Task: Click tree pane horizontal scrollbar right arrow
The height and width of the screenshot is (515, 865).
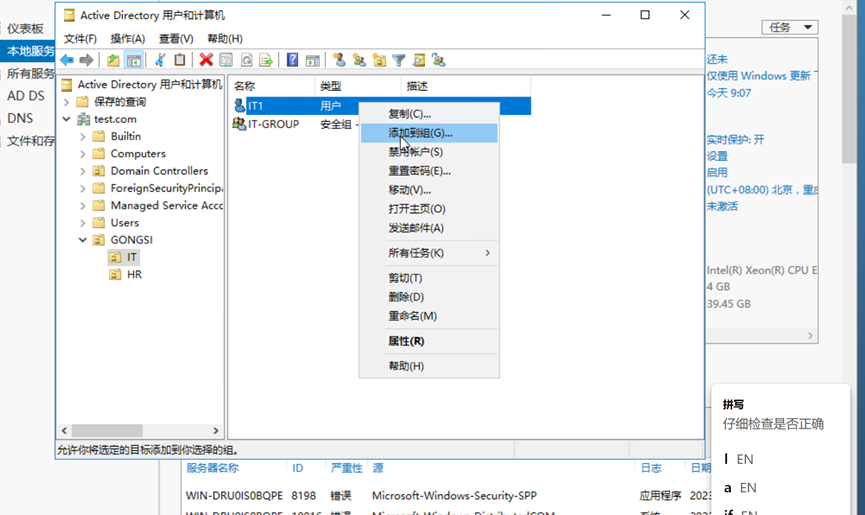Action: (216, 431)
